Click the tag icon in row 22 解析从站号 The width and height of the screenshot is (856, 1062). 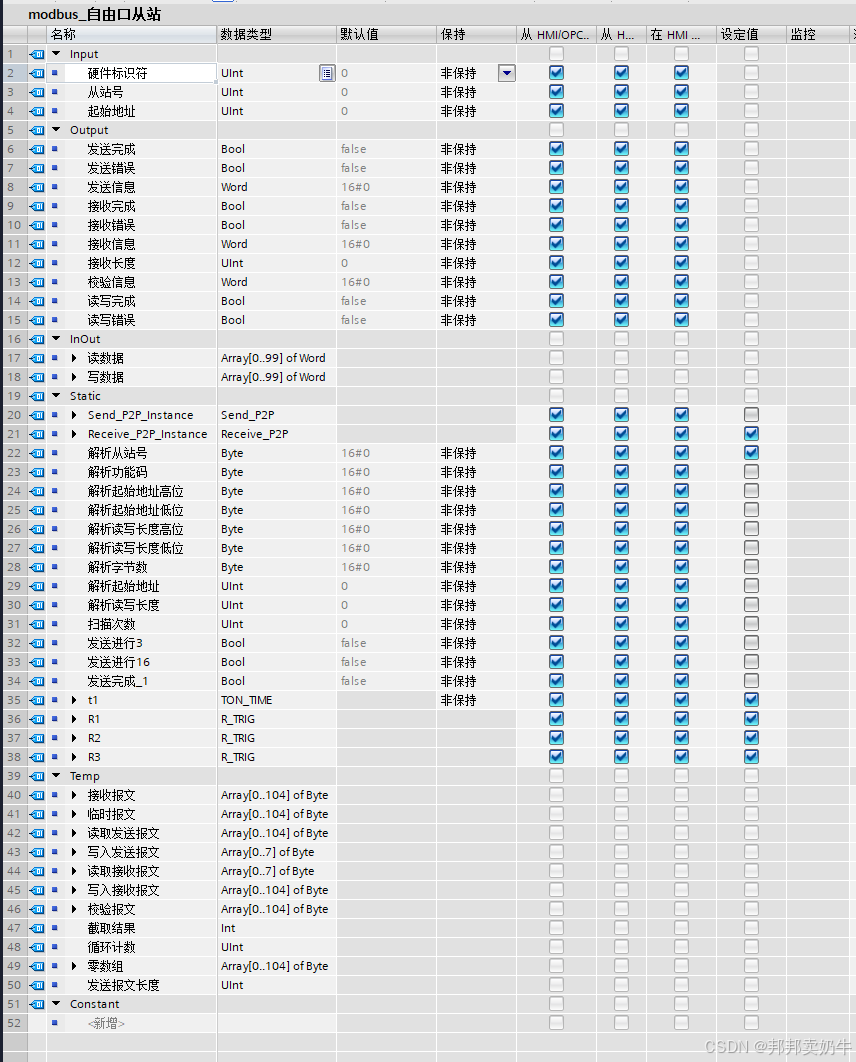[x=37, y=453]
